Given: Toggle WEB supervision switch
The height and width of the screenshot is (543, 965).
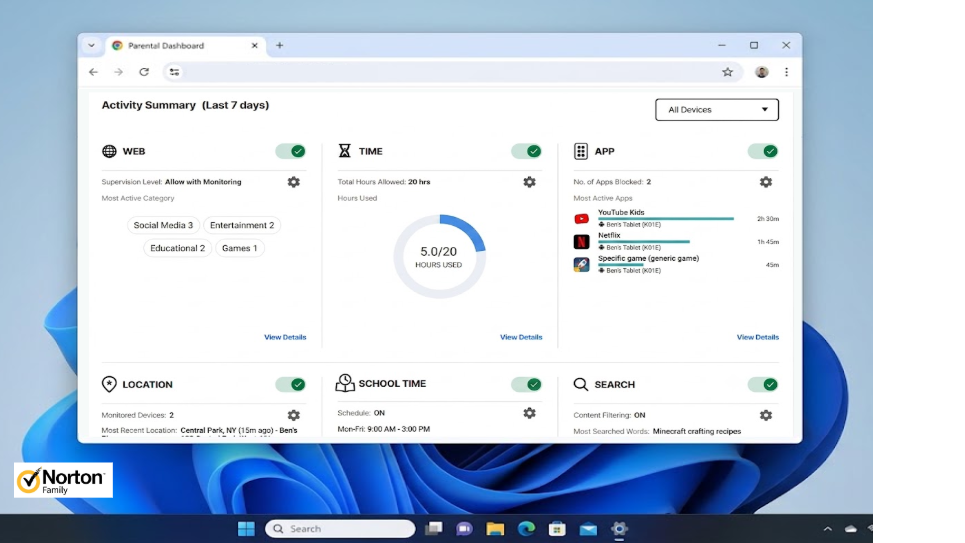Looking at the screenshot, I should 290,151.
